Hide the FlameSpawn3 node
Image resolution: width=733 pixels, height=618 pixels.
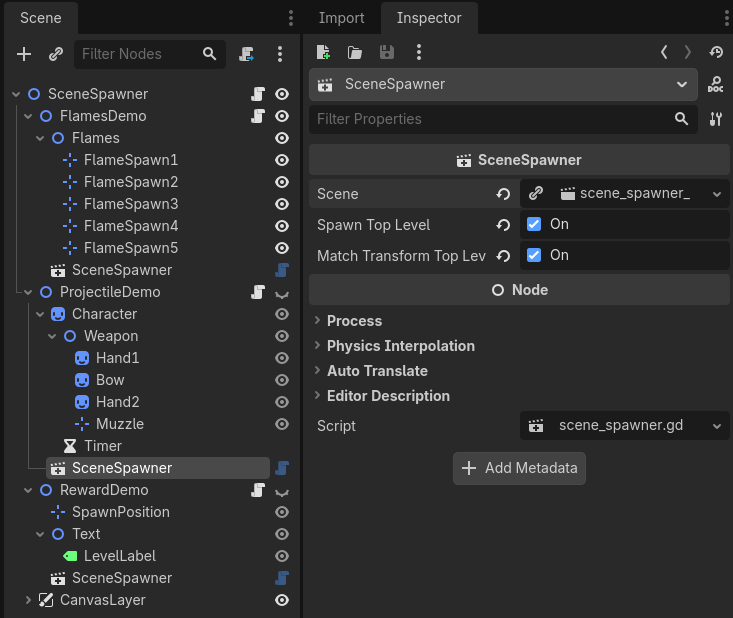tap(282, 204)
